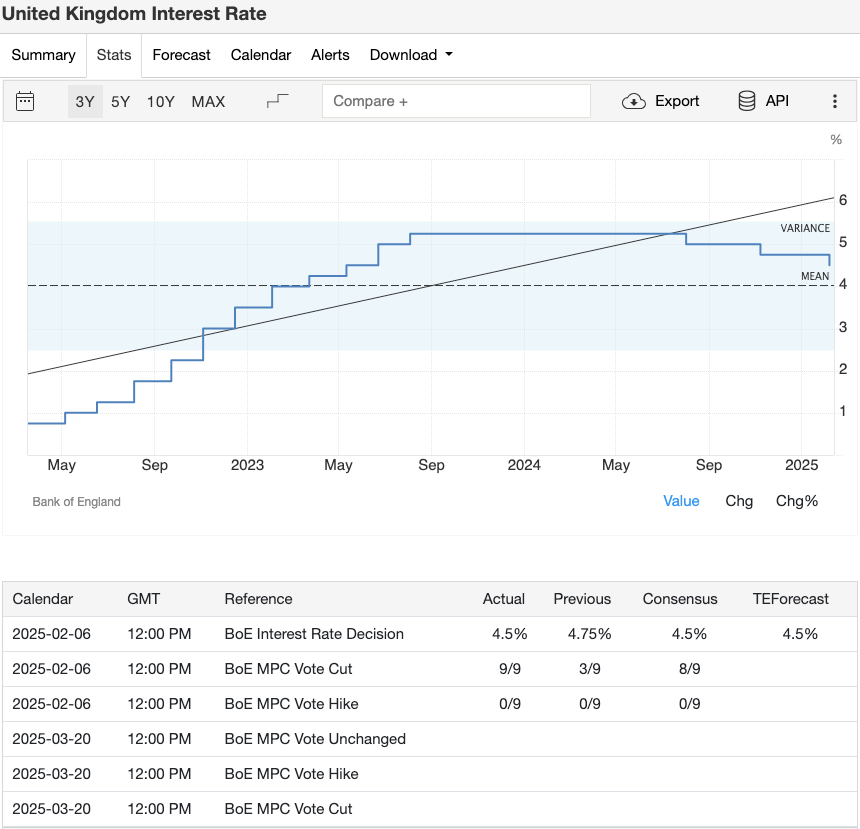Select the Value chart mode
860x829 pixels.
[681, 501]
